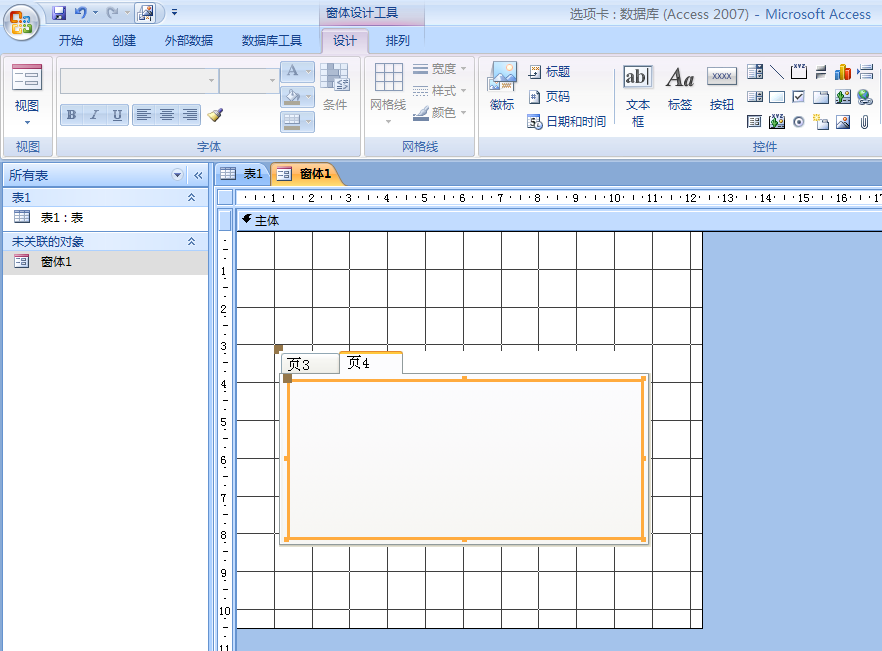882x651 pixels.
Task: Insert a Logo (徽标) control
Action: click(502, 88)
